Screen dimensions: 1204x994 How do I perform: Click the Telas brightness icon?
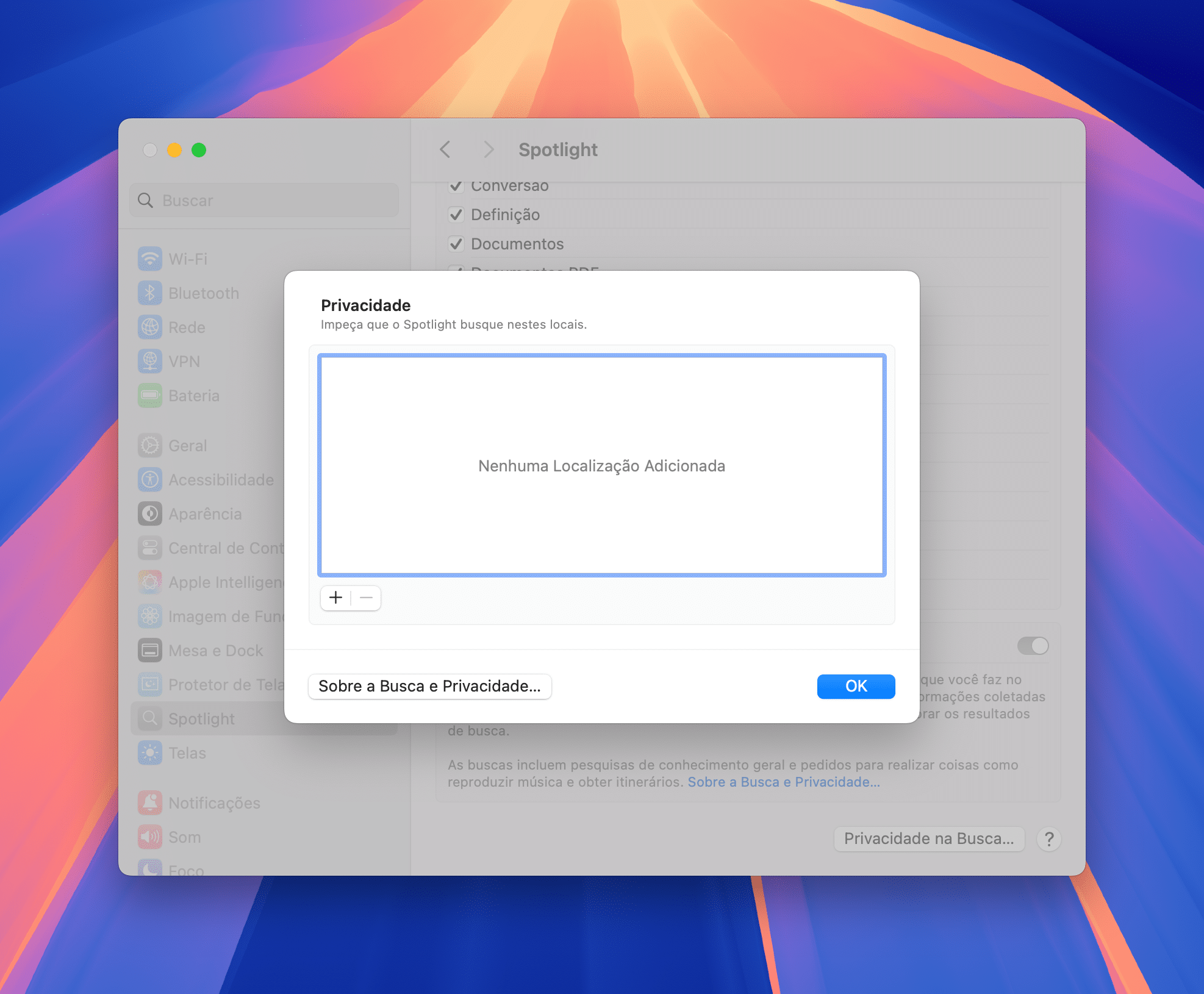point(149,753)
